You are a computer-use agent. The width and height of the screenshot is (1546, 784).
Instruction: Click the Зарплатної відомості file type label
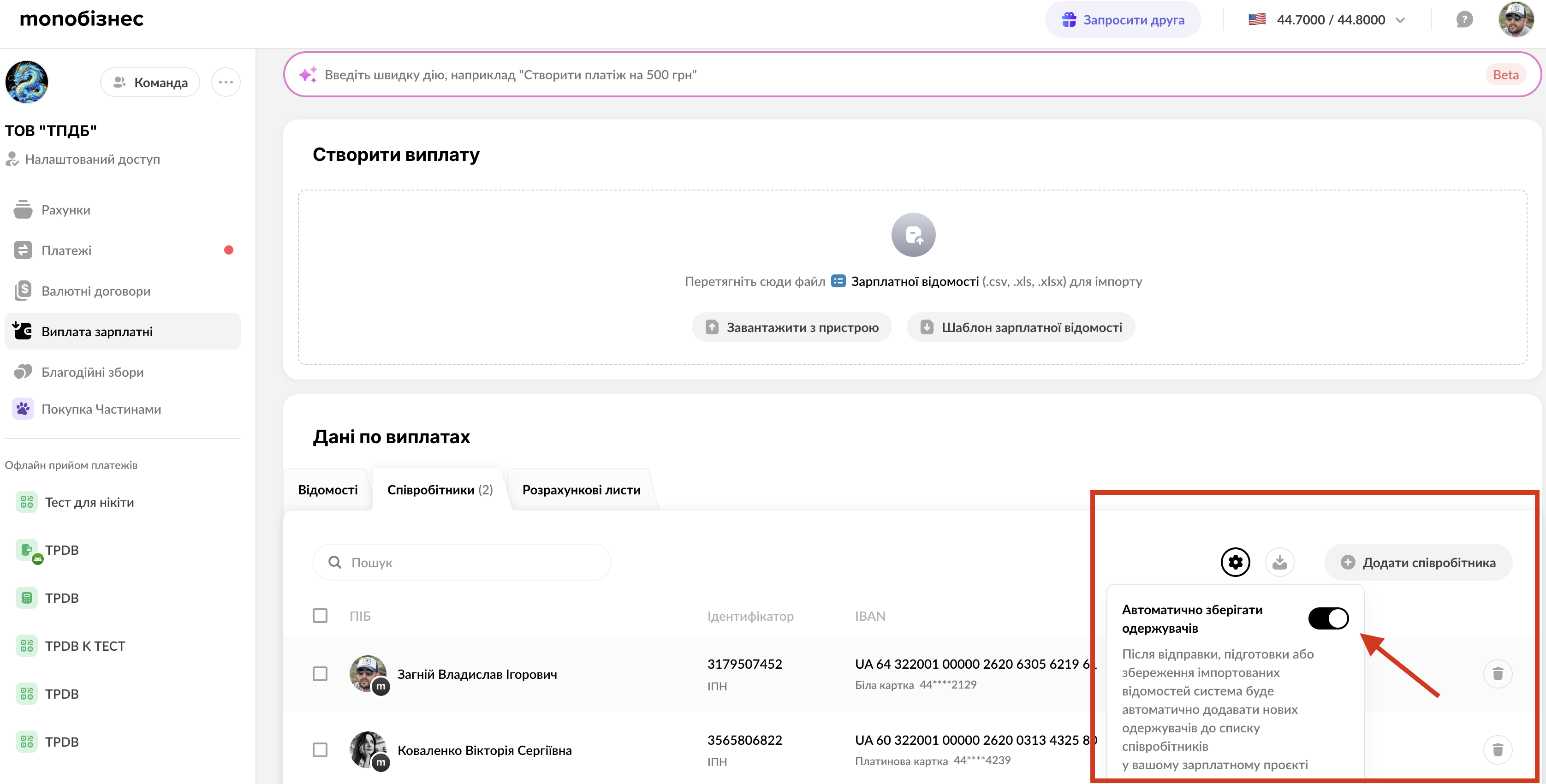point(915,281)
